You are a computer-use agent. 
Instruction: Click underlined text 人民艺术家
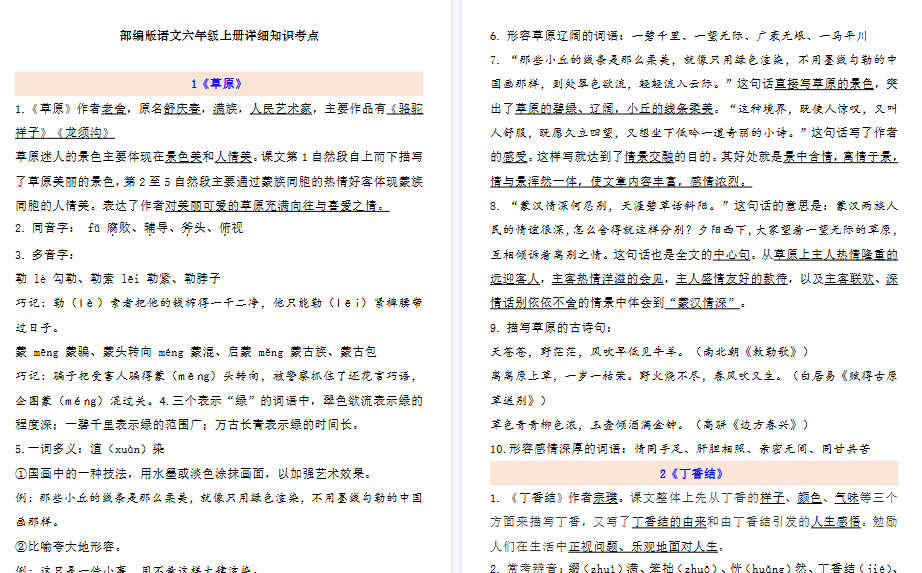pos(281,109)
